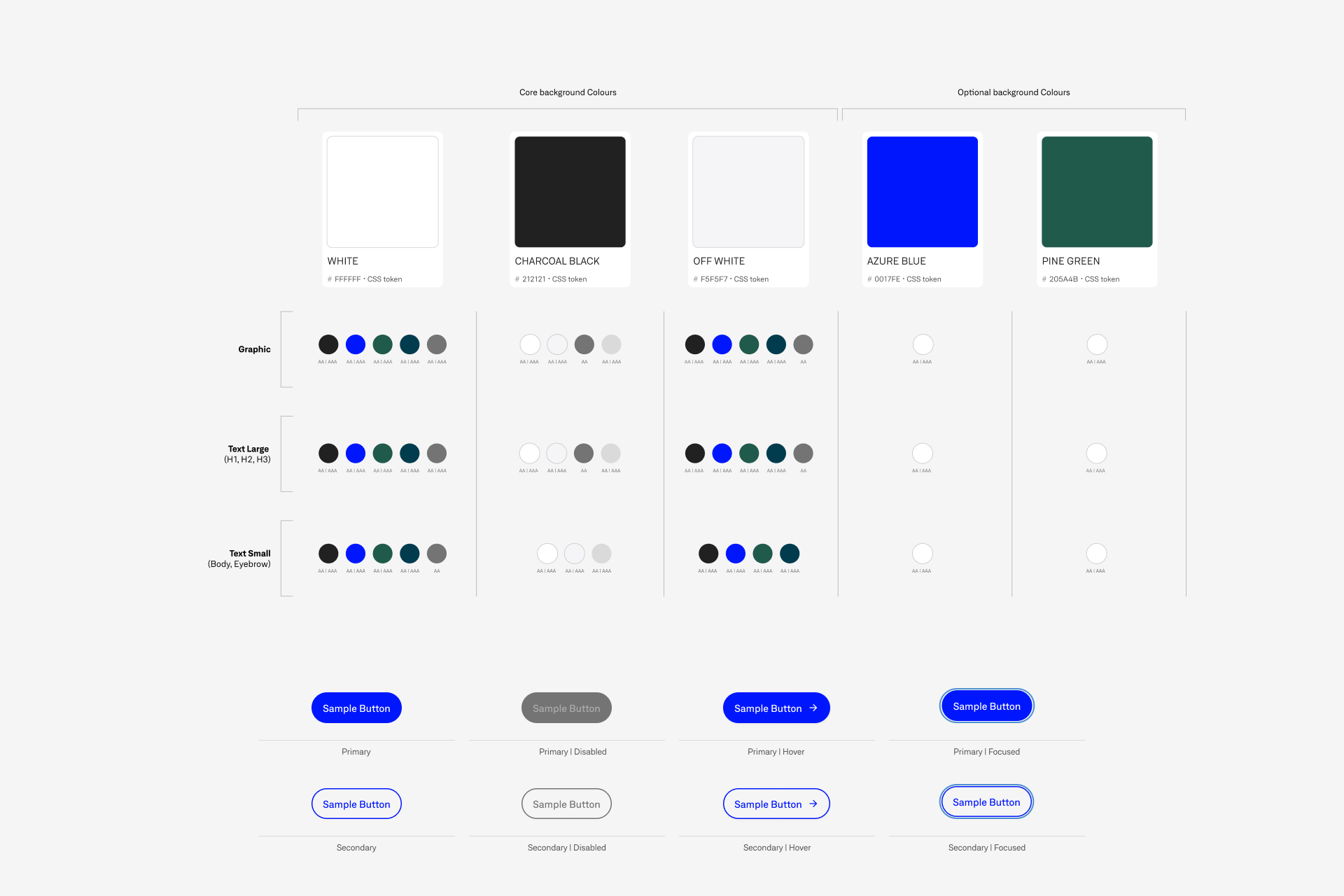
Task: Click the 'PINE GREEN' swatch name
Action: [1071, 261]
